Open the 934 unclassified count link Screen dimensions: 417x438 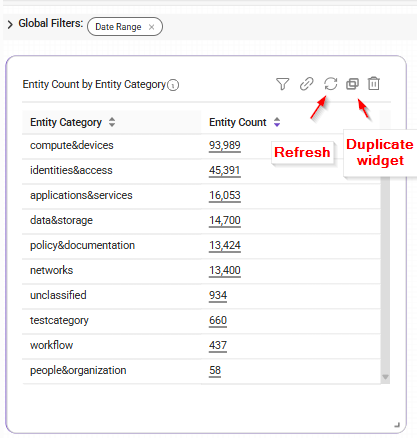(218, 296)
